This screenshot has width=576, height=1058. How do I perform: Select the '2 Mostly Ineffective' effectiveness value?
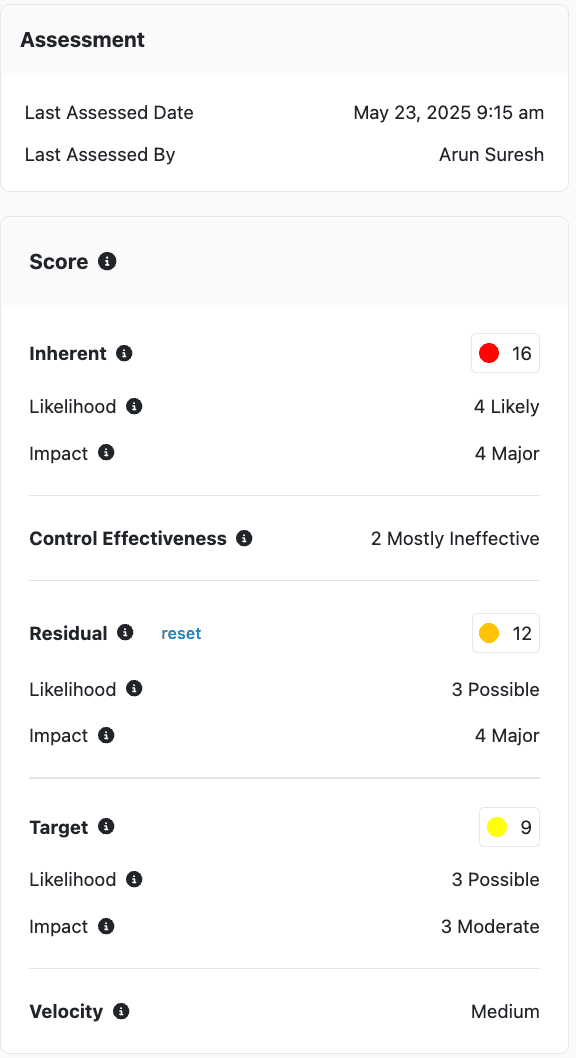(x=455, y=538)
